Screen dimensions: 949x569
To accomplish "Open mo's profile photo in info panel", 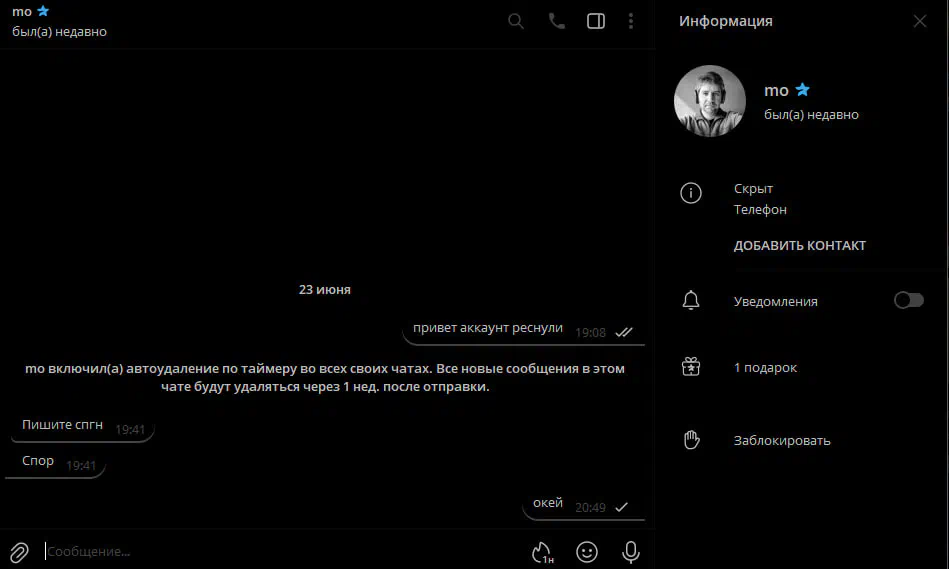I will (709, 101).
